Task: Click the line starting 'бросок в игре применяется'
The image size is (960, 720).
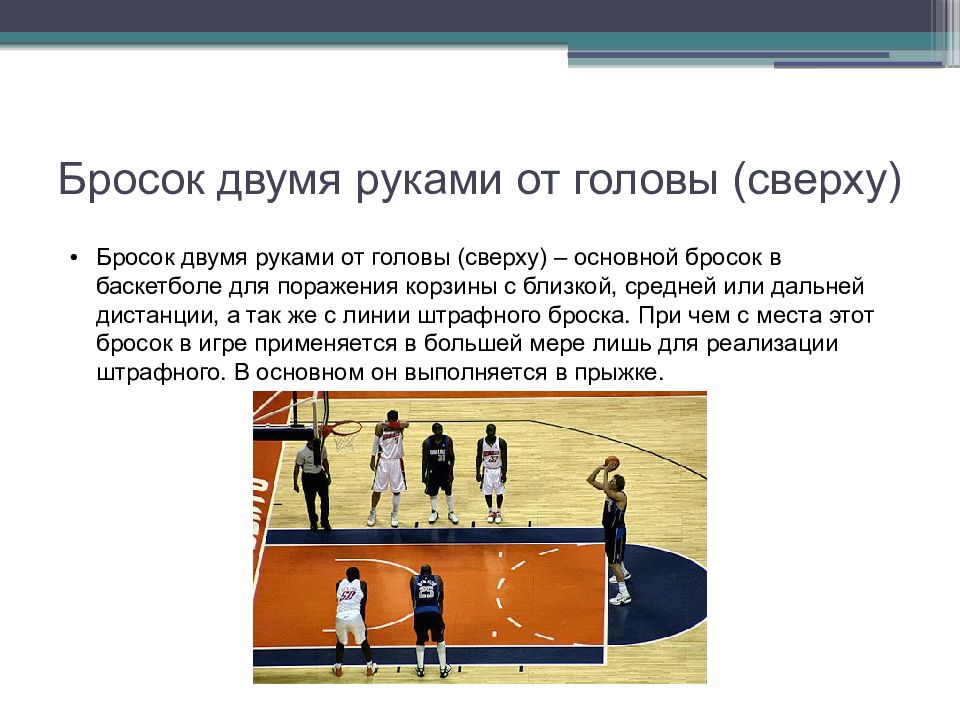Action: (x=467, y=343)
